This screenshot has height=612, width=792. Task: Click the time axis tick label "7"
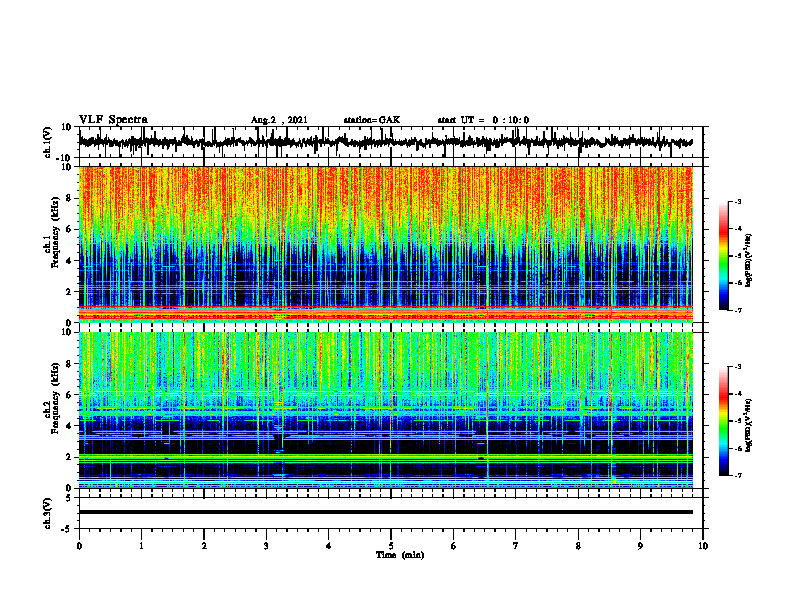pos(516,546)
